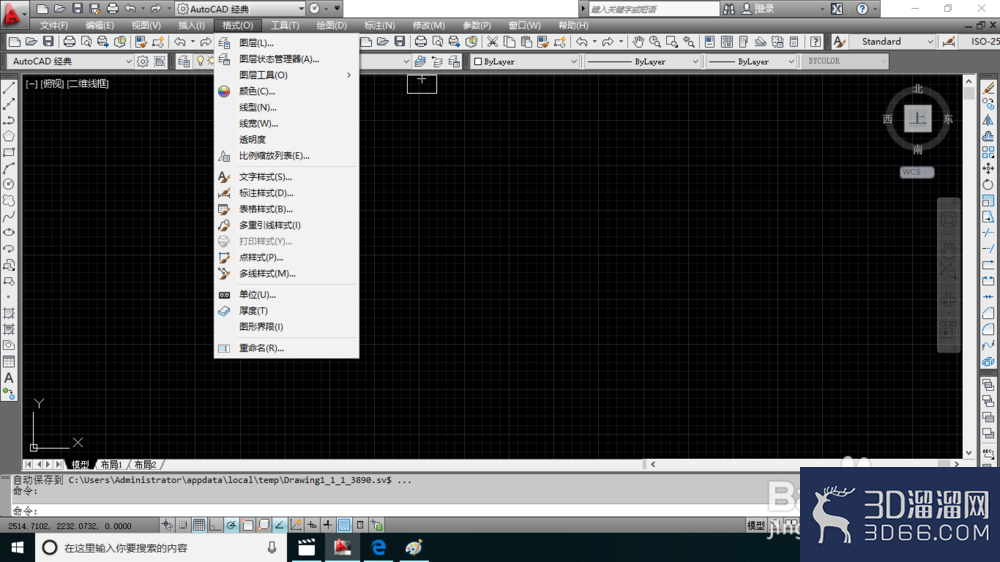
Task: Open the 绘图(D) menu
Action: [332, 26]
